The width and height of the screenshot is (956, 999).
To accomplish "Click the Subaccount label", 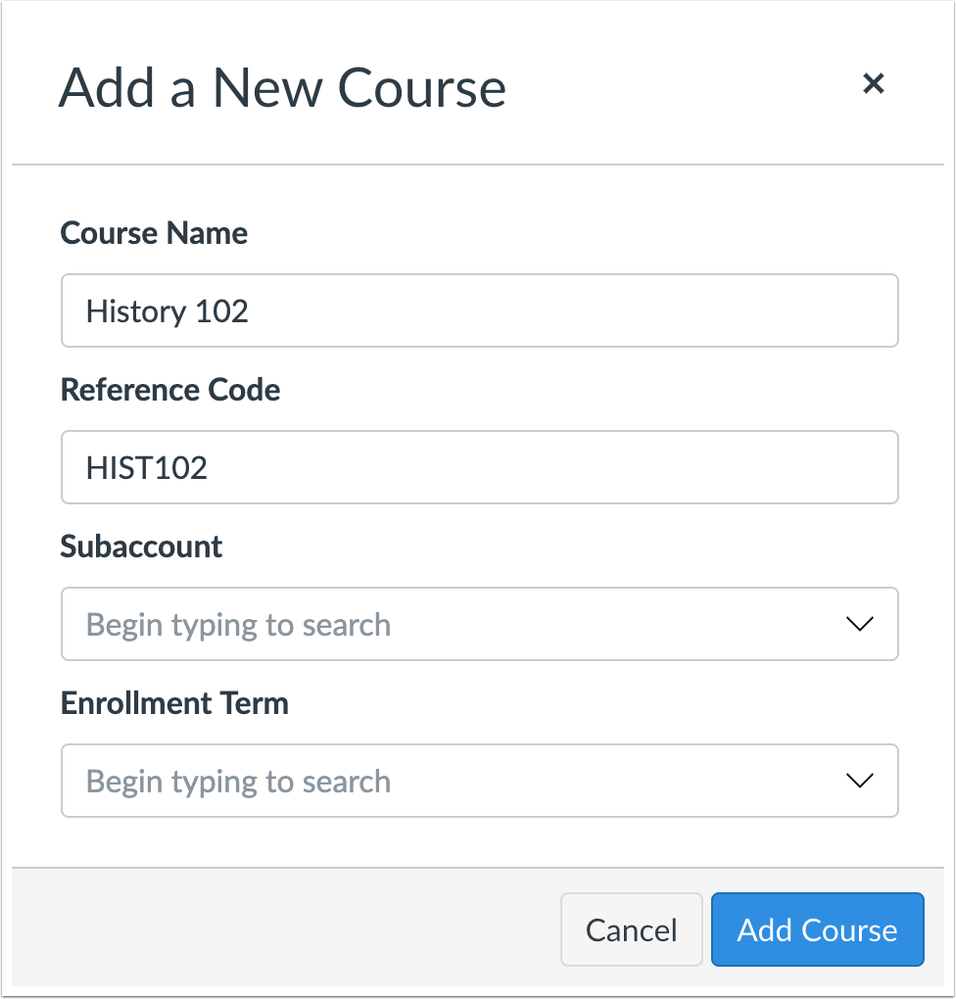I will click(140, 547).
